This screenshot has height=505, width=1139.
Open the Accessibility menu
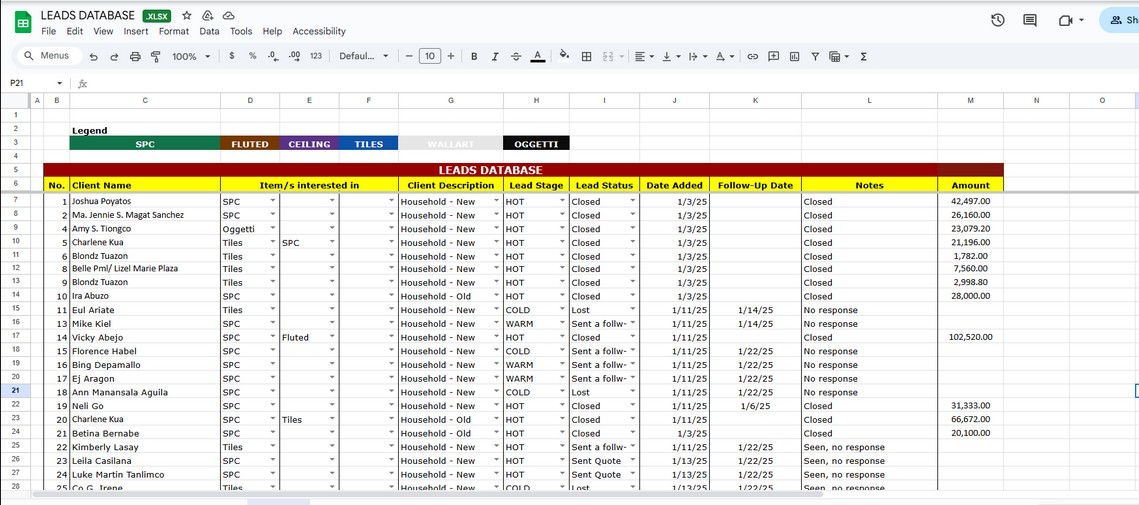click(x=319, y=31)
